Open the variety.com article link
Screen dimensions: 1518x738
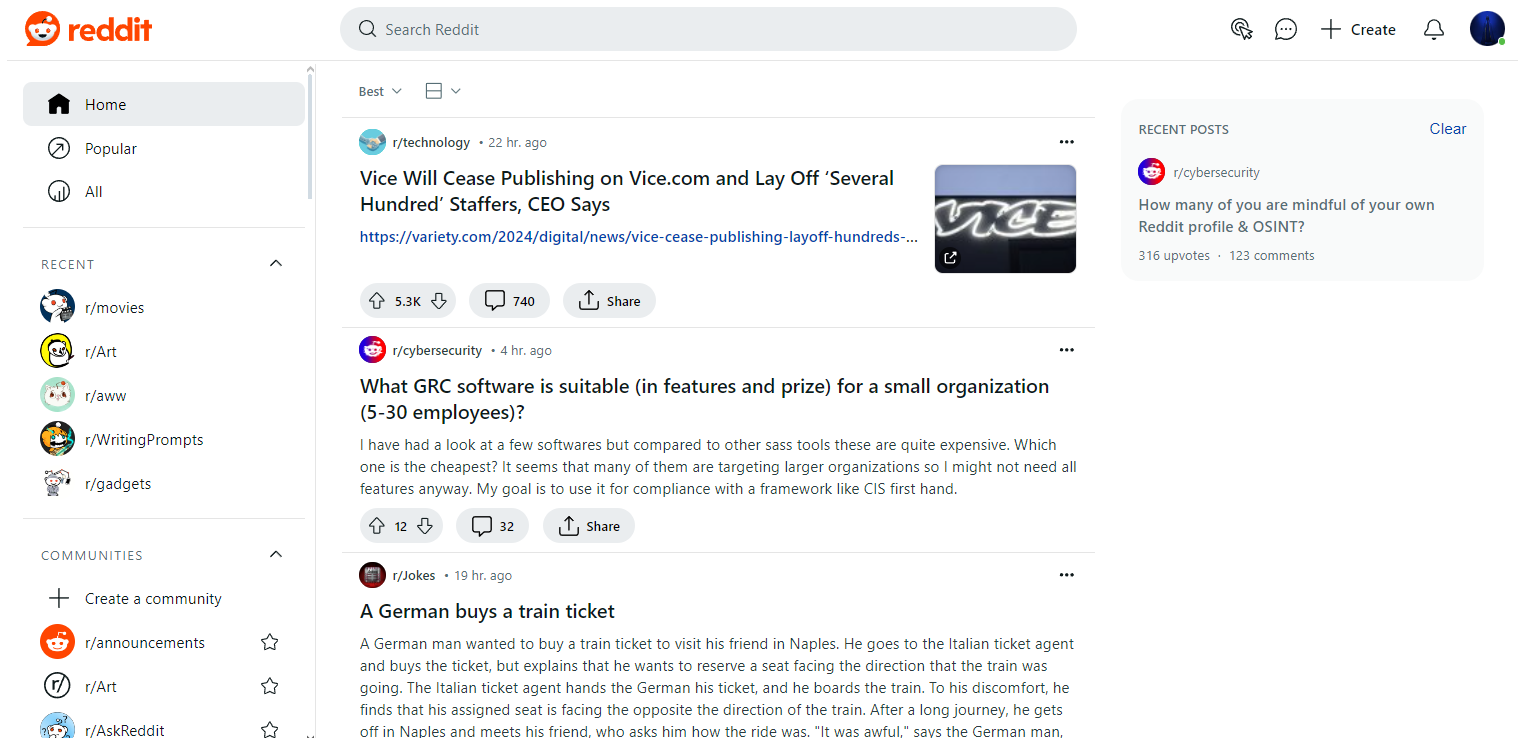click(x=638, y=237)
